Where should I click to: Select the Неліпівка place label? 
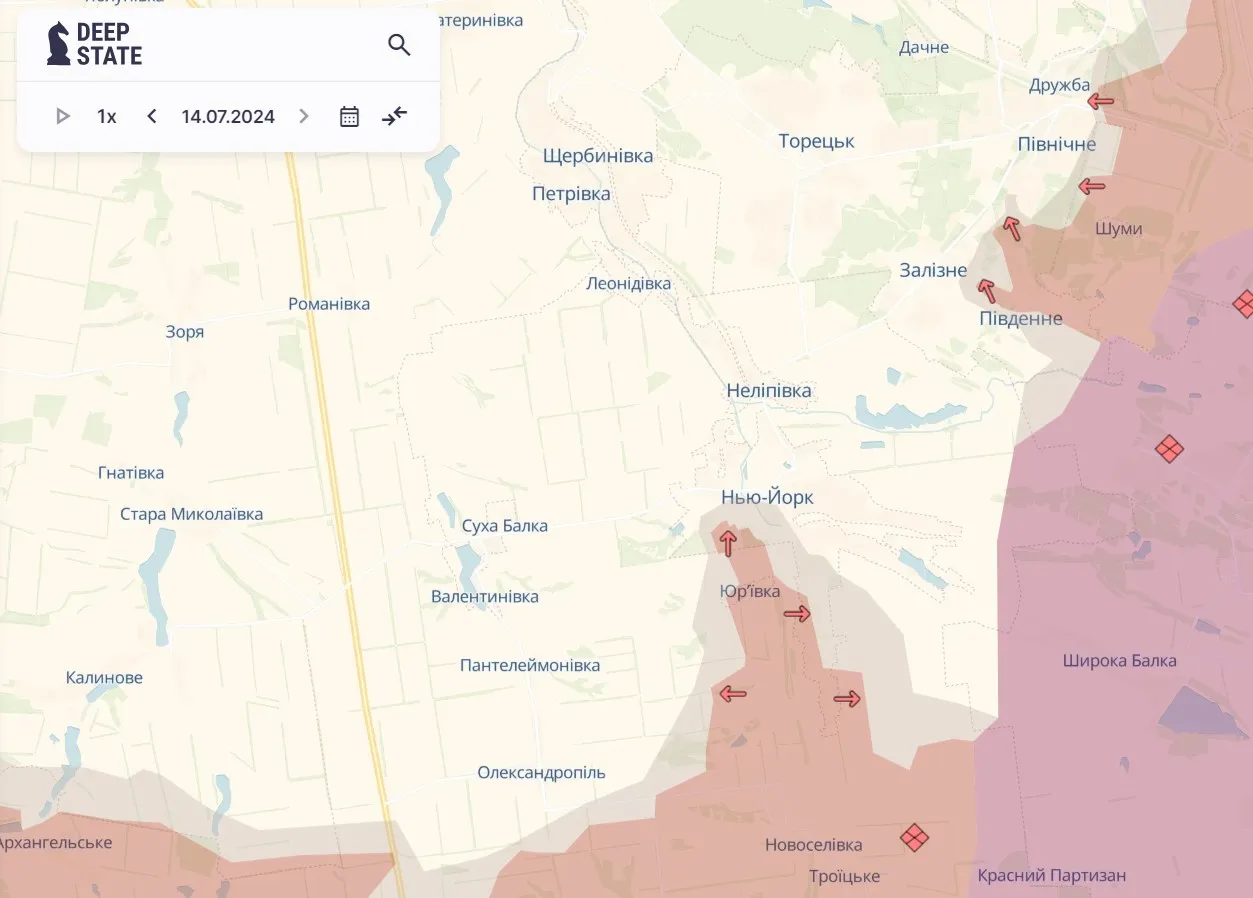pos(769,391)
